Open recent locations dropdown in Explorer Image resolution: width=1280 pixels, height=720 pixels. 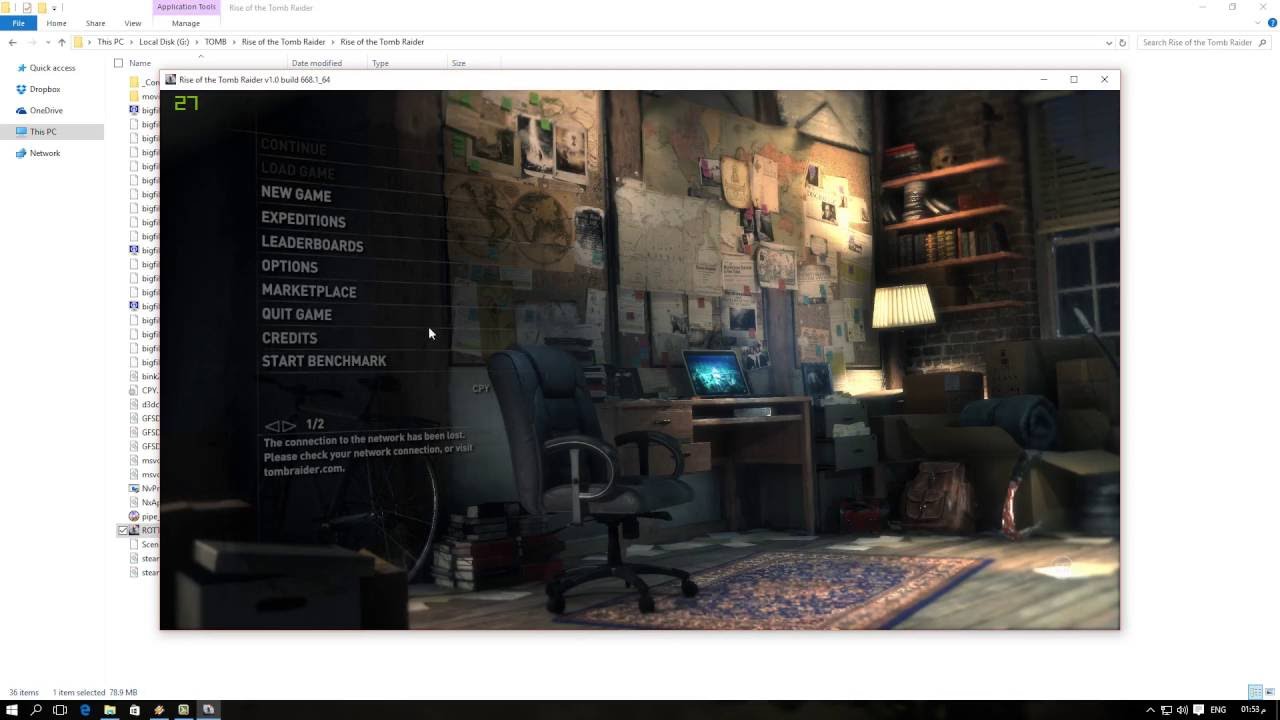46,42
